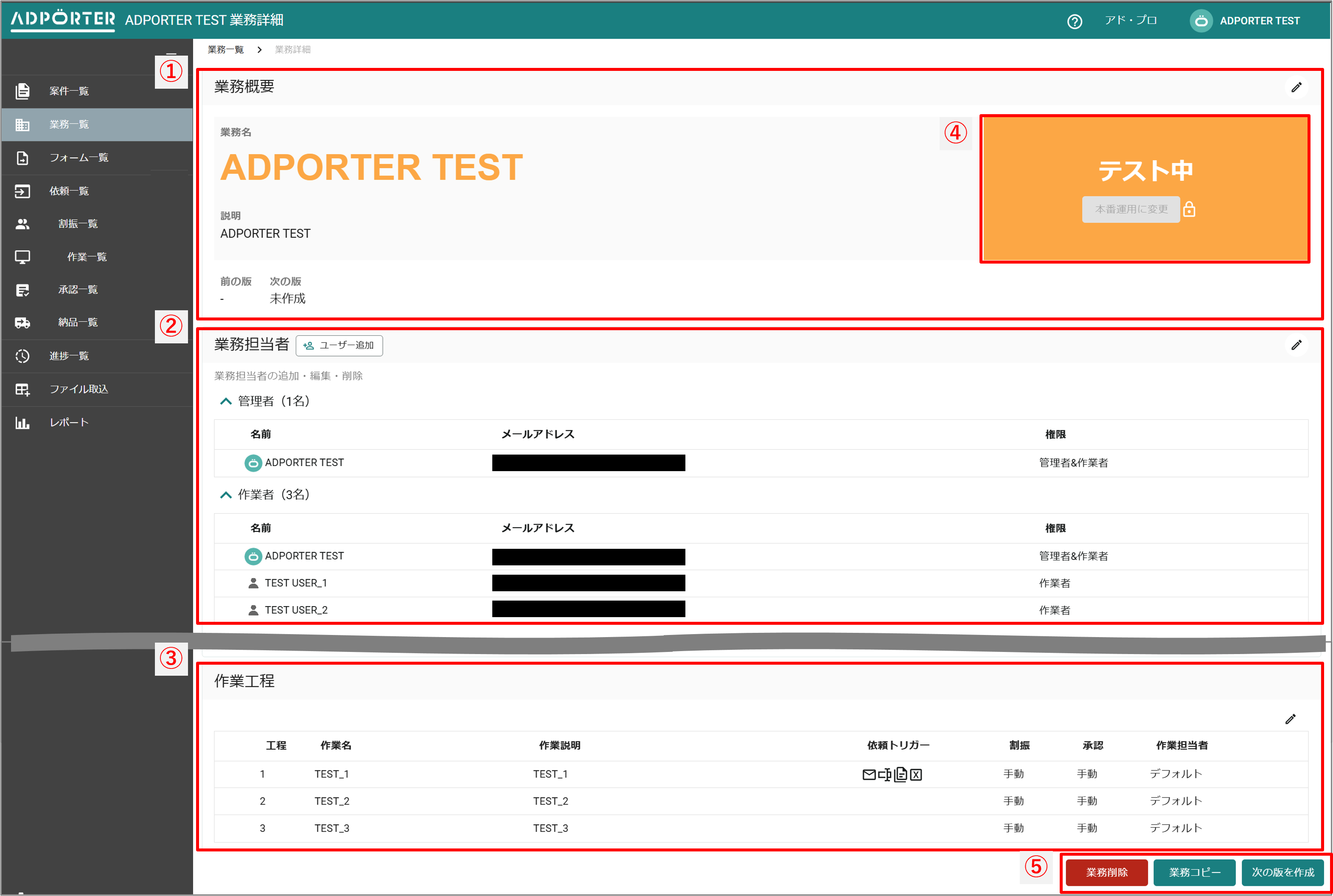Open 納品一覧 in the sidebar menu

pyautogui.click(x=78, y=322)
